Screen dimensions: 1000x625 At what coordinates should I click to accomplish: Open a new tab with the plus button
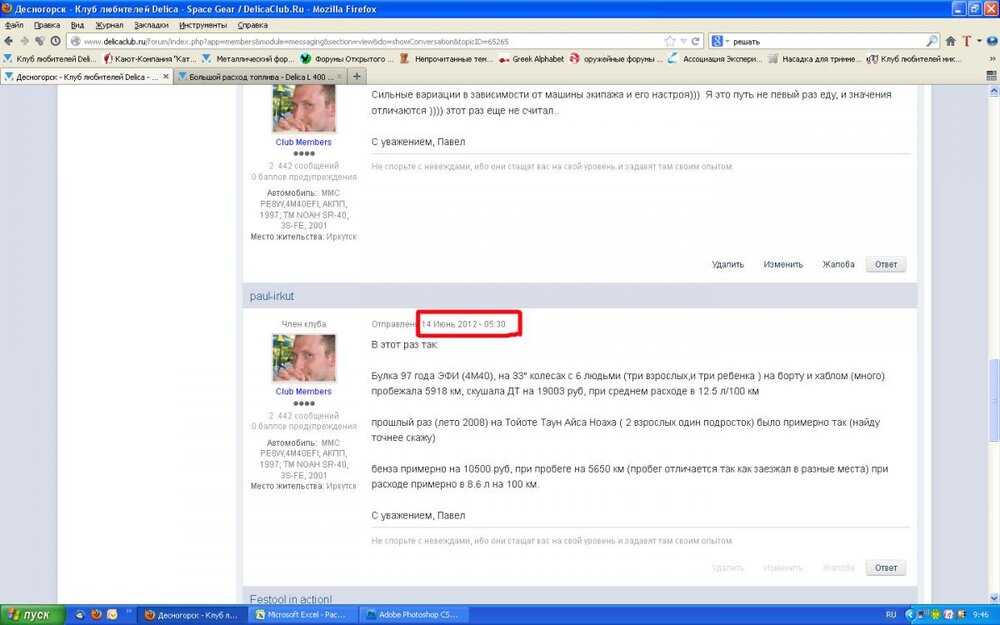[357, 76]
